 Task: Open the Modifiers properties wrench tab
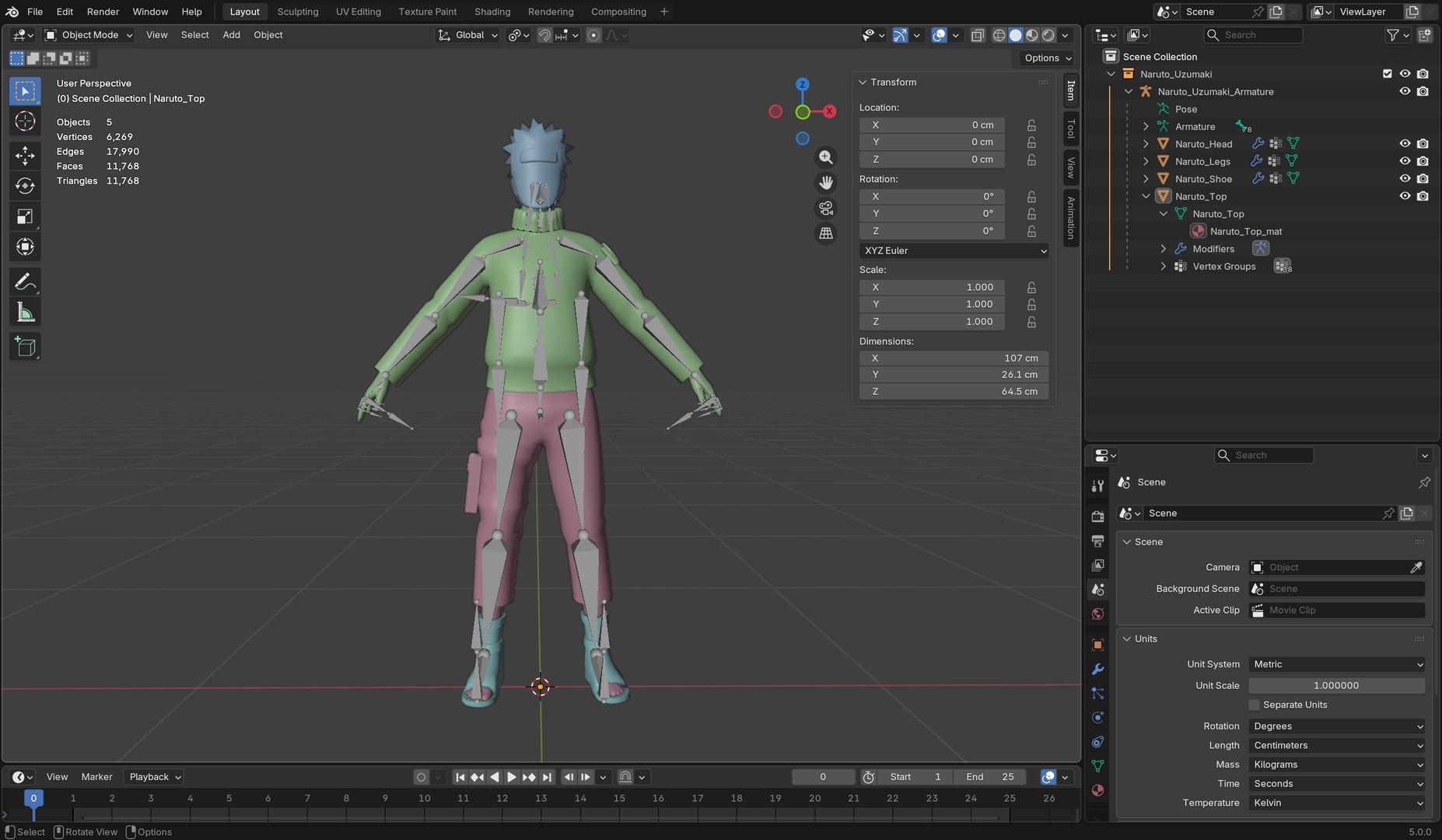pyautogui.click(x=1097, y=669)
